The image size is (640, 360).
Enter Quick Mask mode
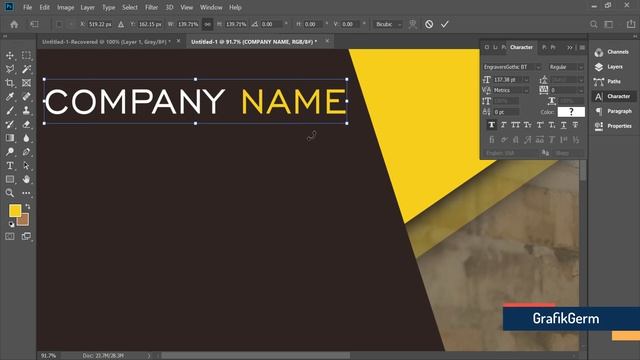pyautogui.click(x=10, y=236)
